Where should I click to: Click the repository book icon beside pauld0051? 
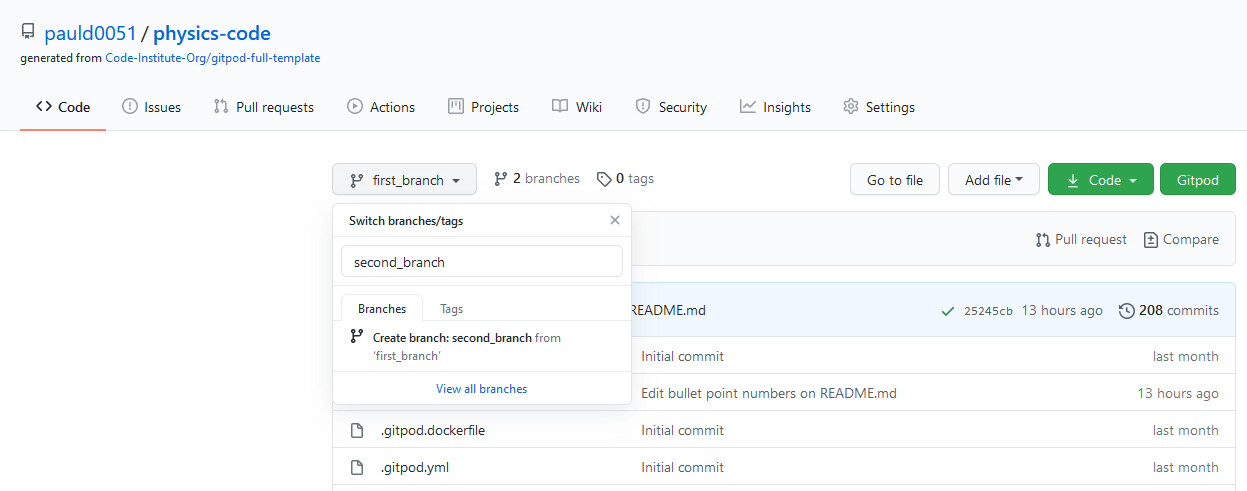click(28, 33)
